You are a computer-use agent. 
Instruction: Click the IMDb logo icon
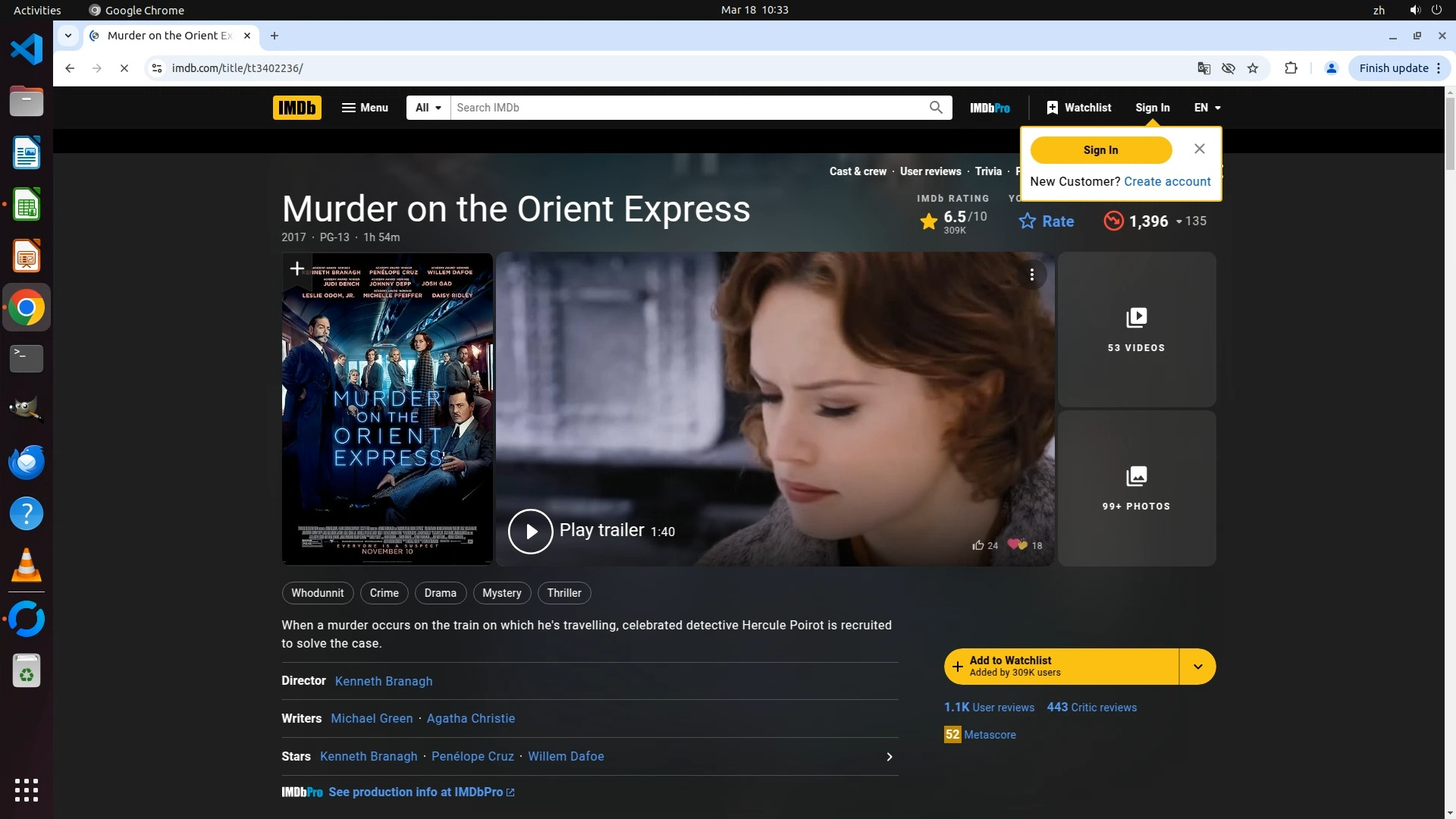297,108
